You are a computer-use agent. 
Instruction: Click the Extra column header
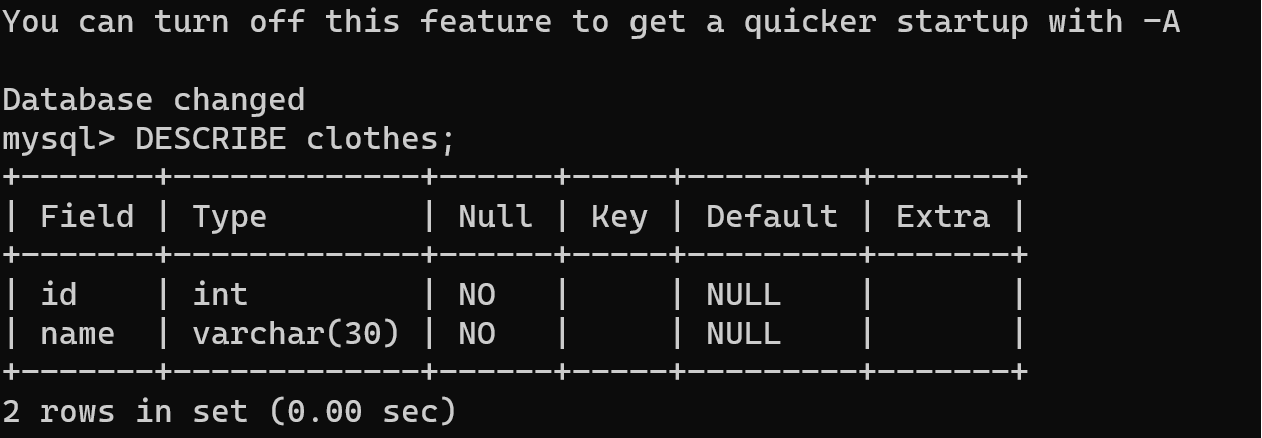click(x=942, y=217)
